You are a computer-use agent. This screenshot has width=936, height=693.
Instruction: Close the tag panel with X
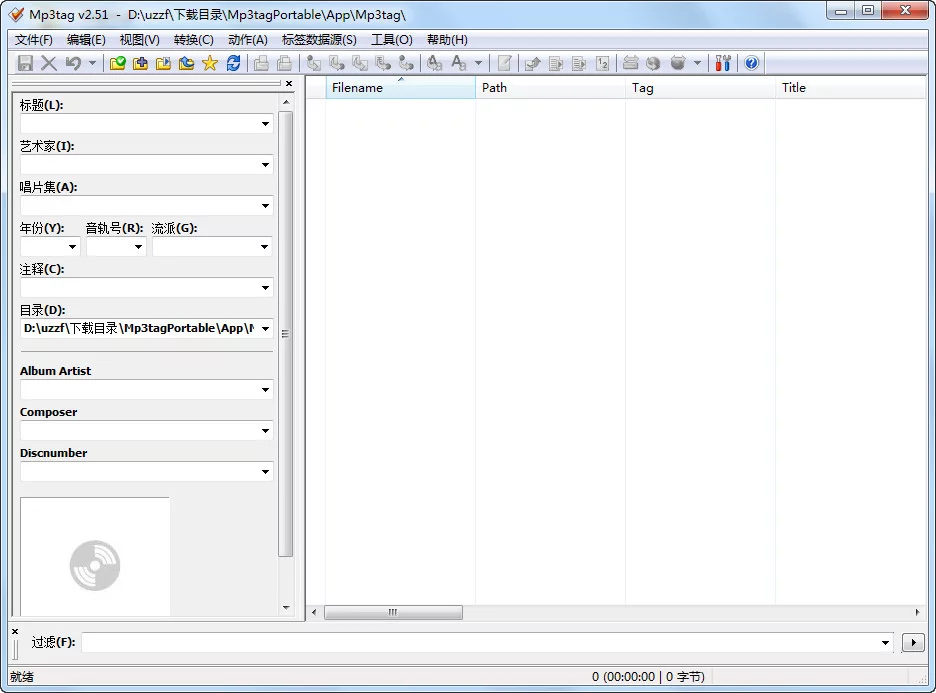pyautogui.click(x=289, y=84)
